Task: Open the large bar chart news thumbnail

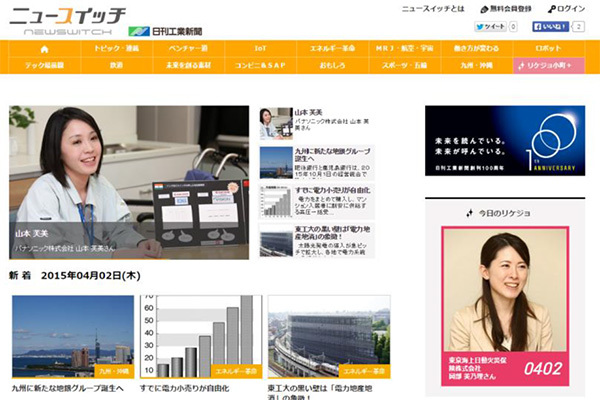Action: coord(201,336)
